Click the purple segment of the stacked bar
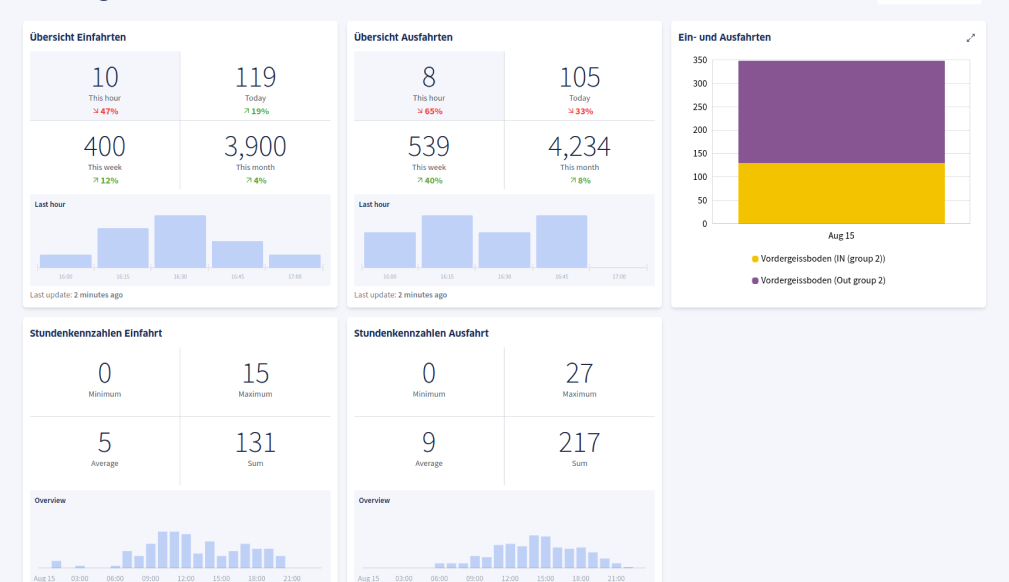Image resolution: width=1009 pixels, height=582 pixels. coord(841,111)
